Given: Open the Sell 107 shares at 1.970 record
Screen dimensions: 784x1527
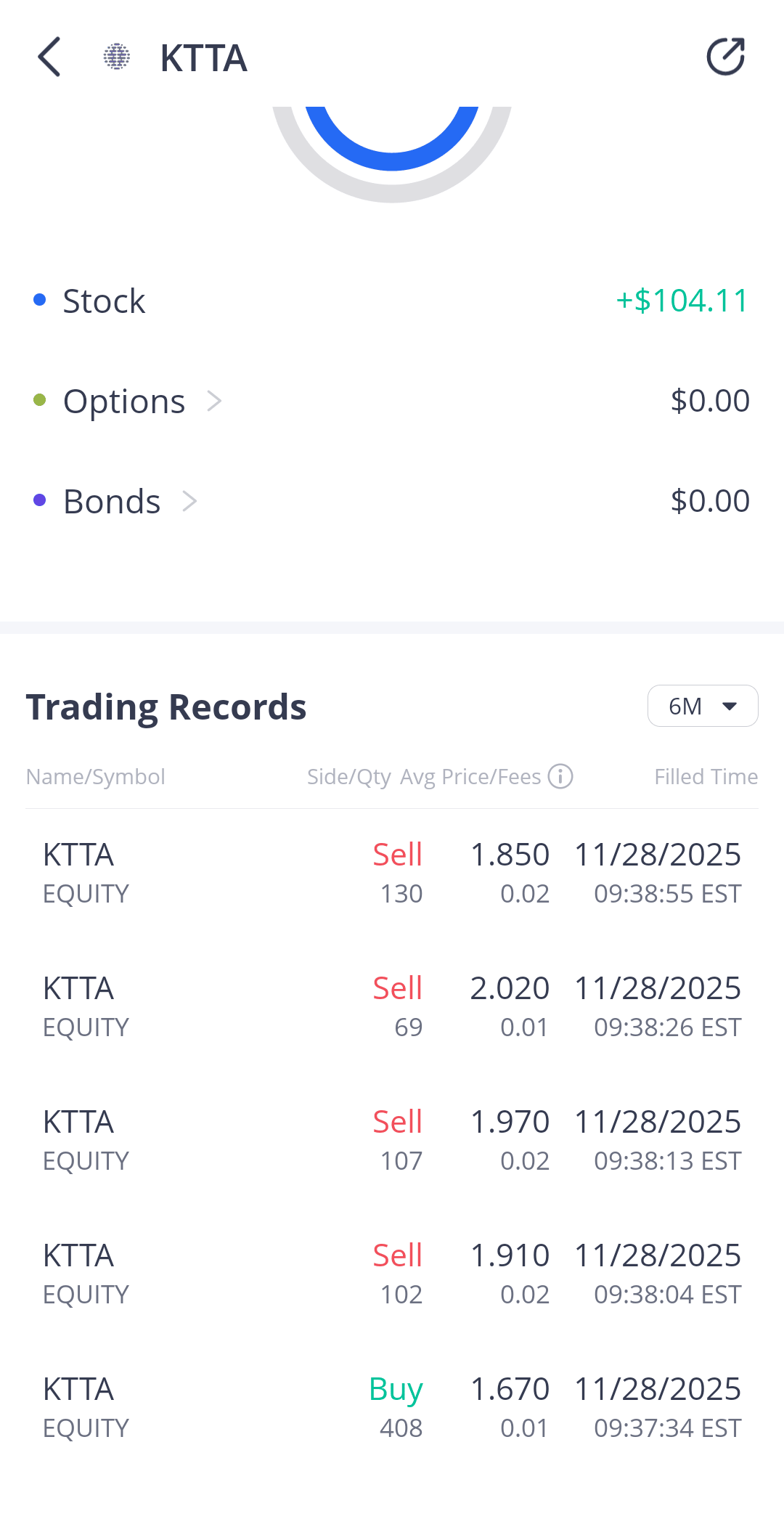Looking at the screenshot, I should point(392,1140).
